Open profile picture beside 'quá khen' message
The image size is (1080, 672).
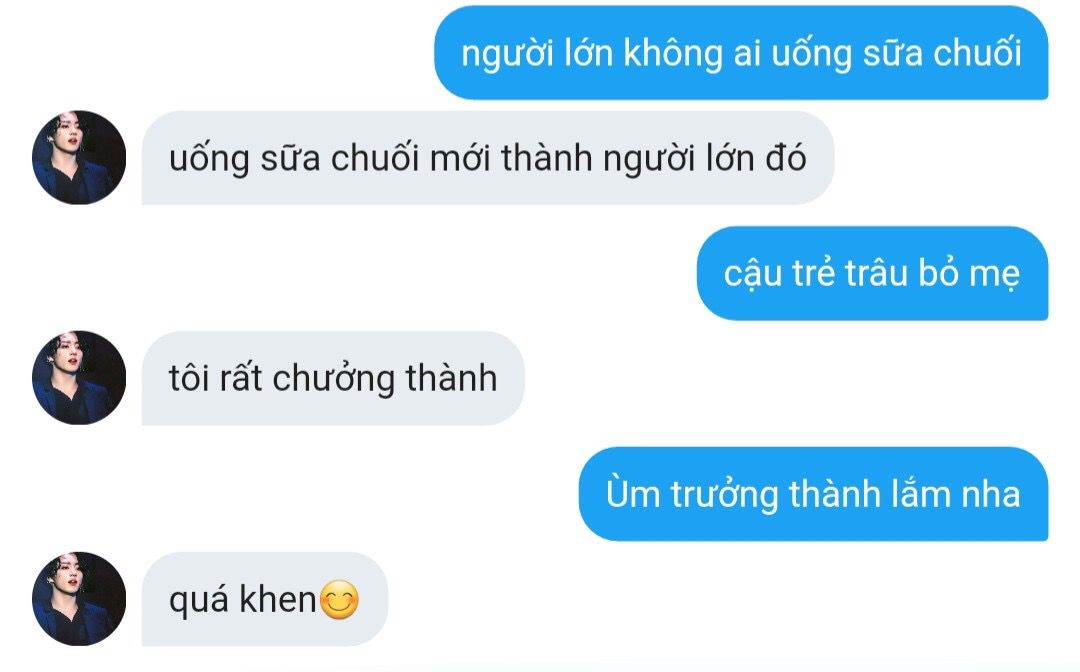click(79, 599)
